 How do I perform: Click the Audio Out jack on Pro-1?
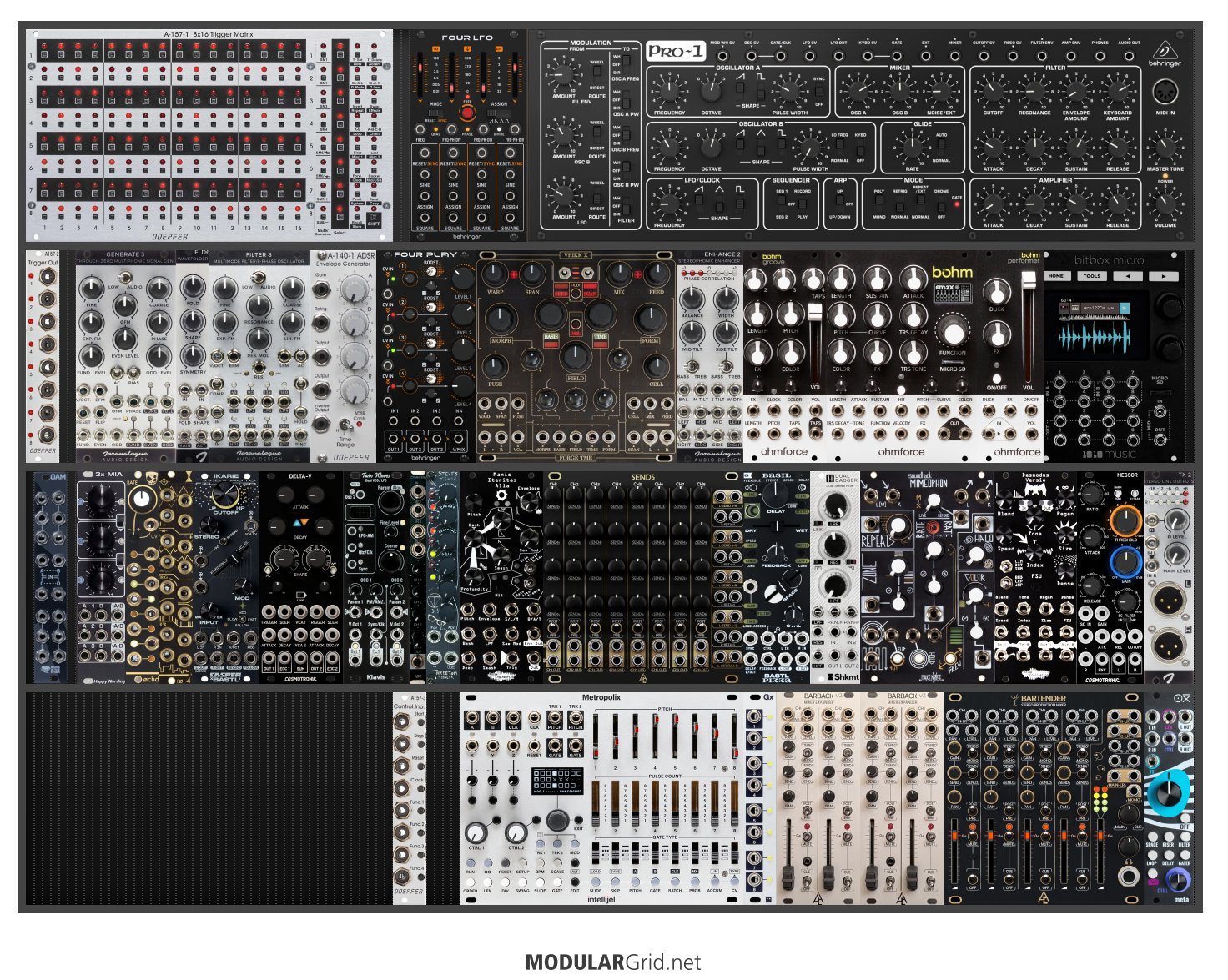pos(1129,56)
